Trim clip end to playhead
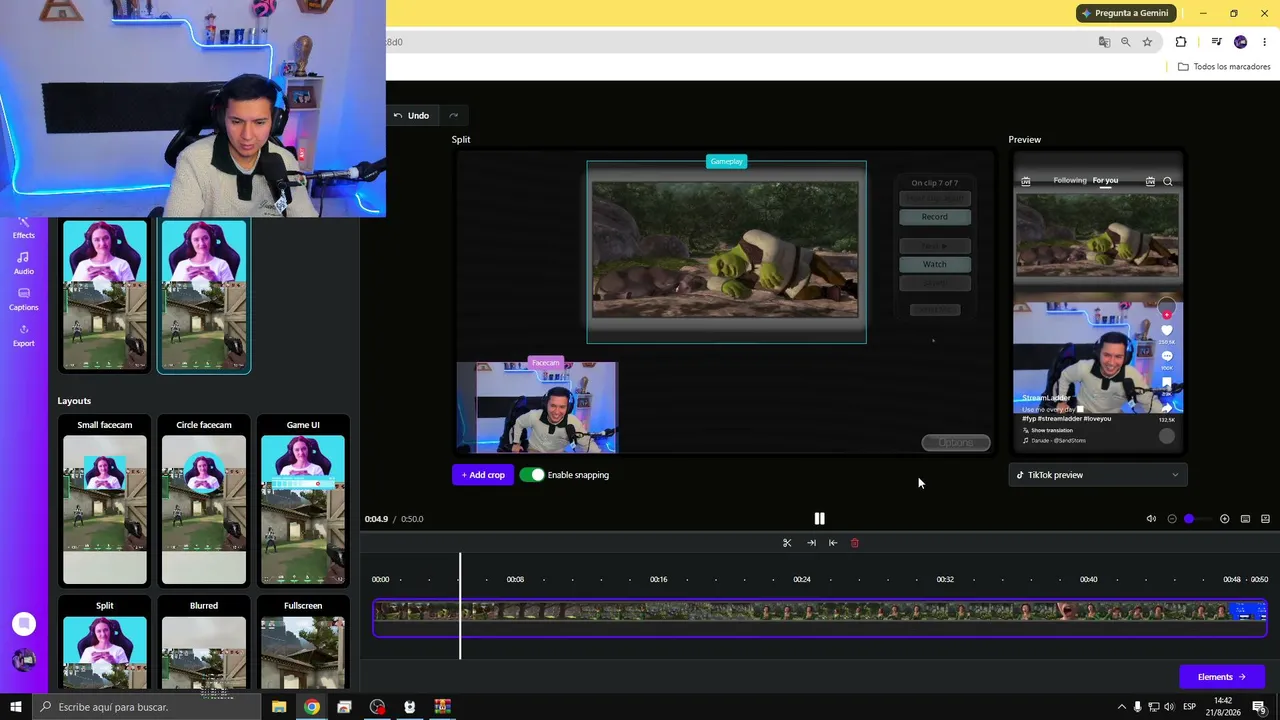The width and height of the screenshot is (1280, 720). coord(833,543)
